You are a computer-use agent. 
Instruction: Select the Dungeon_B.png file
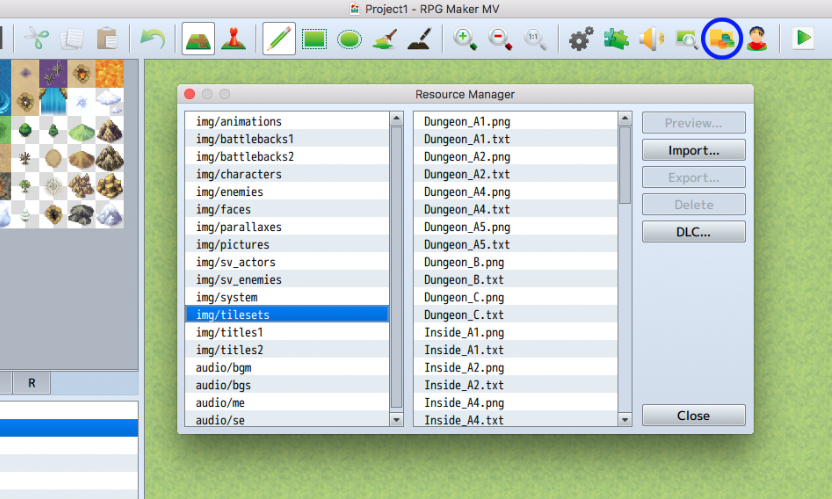(515, 262)
